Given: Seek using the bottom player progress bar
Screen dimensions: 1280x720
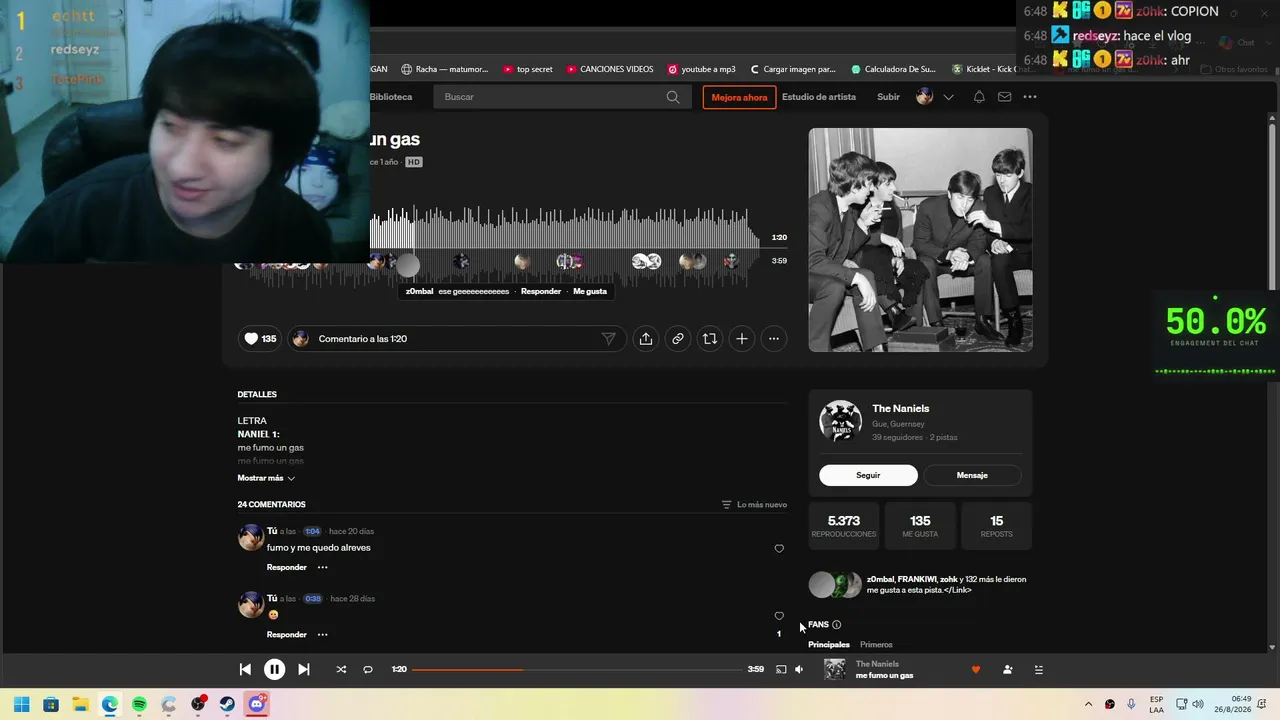Looking at the screenshot, I should [x=577, y=670].
